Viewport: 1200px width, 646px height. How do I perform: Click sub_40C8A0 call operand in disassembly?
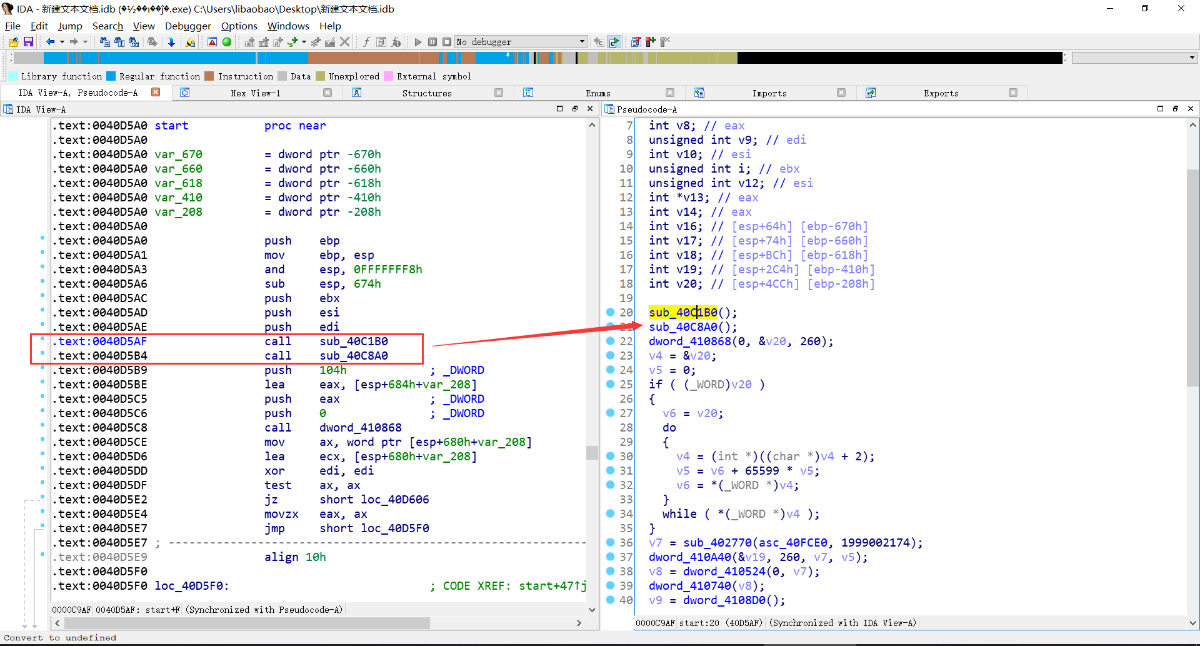point(354,356)
